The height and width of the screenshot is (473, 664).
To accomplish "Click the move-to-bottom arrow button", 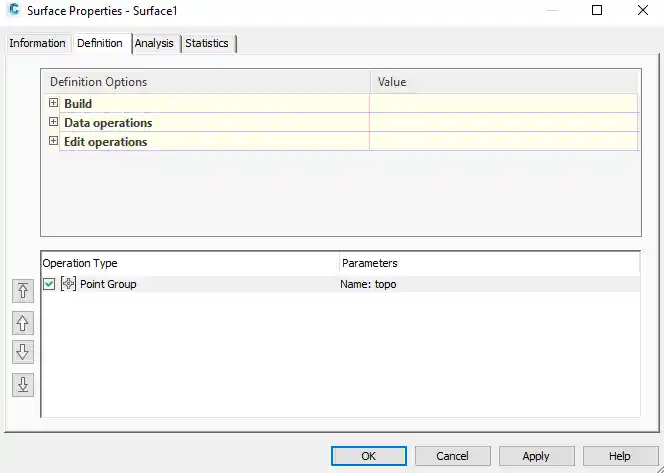I will 23,384.
